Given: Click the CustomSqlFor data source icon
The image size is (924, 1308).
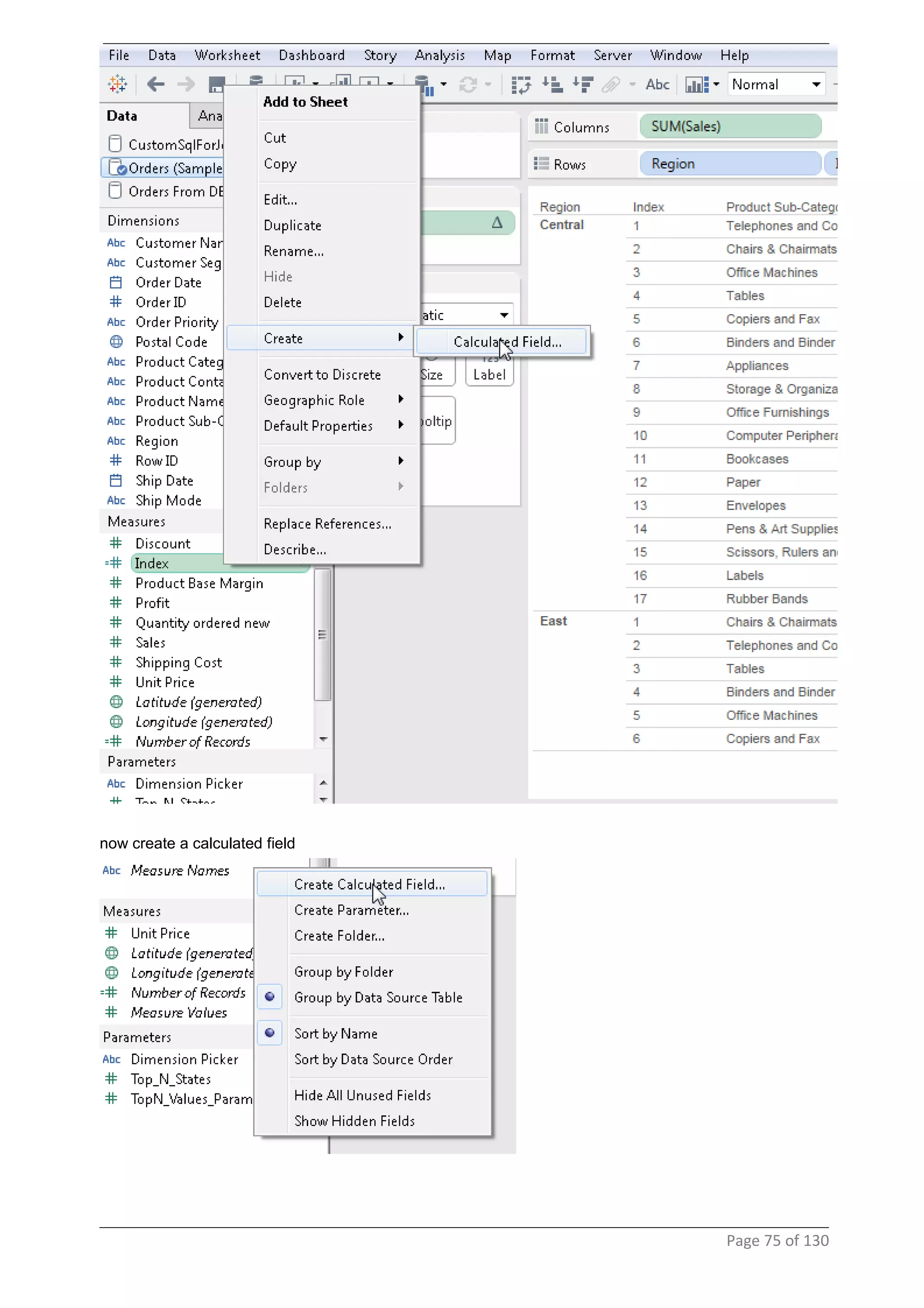Looking at the screenshot, I should [115, 143].
